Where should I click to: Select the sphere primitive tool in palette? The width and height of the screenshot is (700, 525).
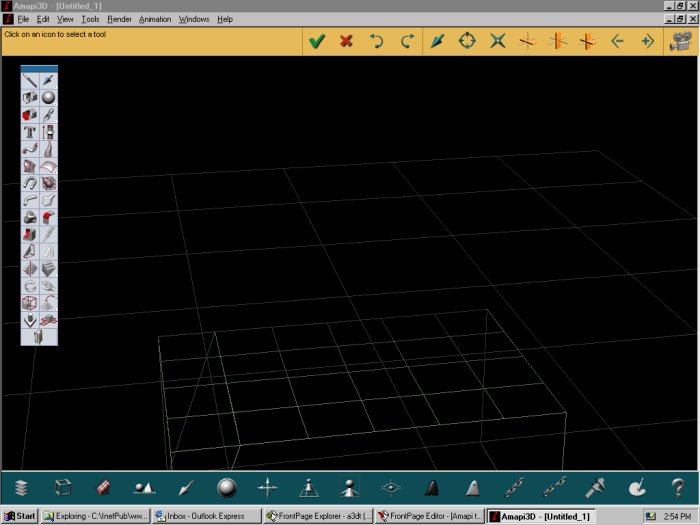pos(48,98)
